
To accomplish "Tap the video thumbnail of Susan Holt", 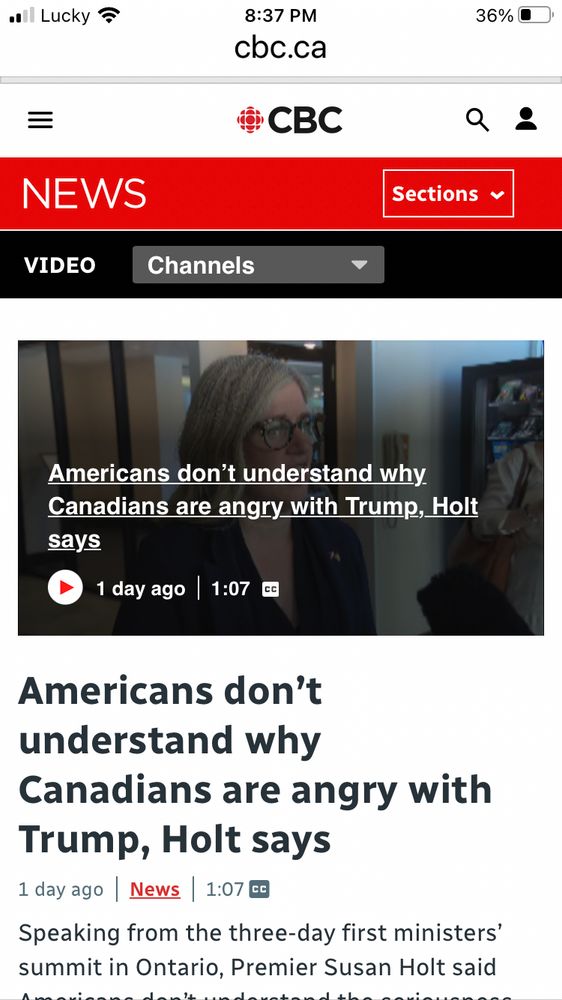I will pyautogui.click(x=281, y=488).
